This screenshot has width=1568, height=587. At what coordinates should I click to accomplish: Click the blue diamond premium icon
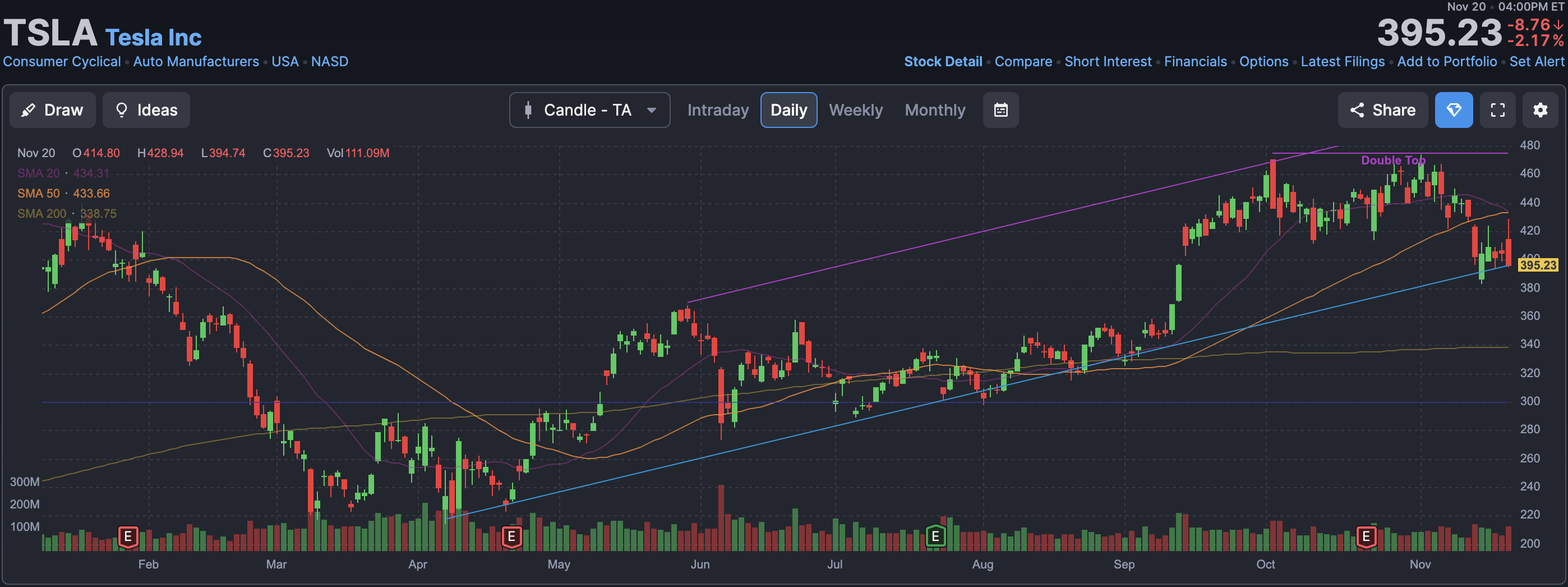point(1454,110)
